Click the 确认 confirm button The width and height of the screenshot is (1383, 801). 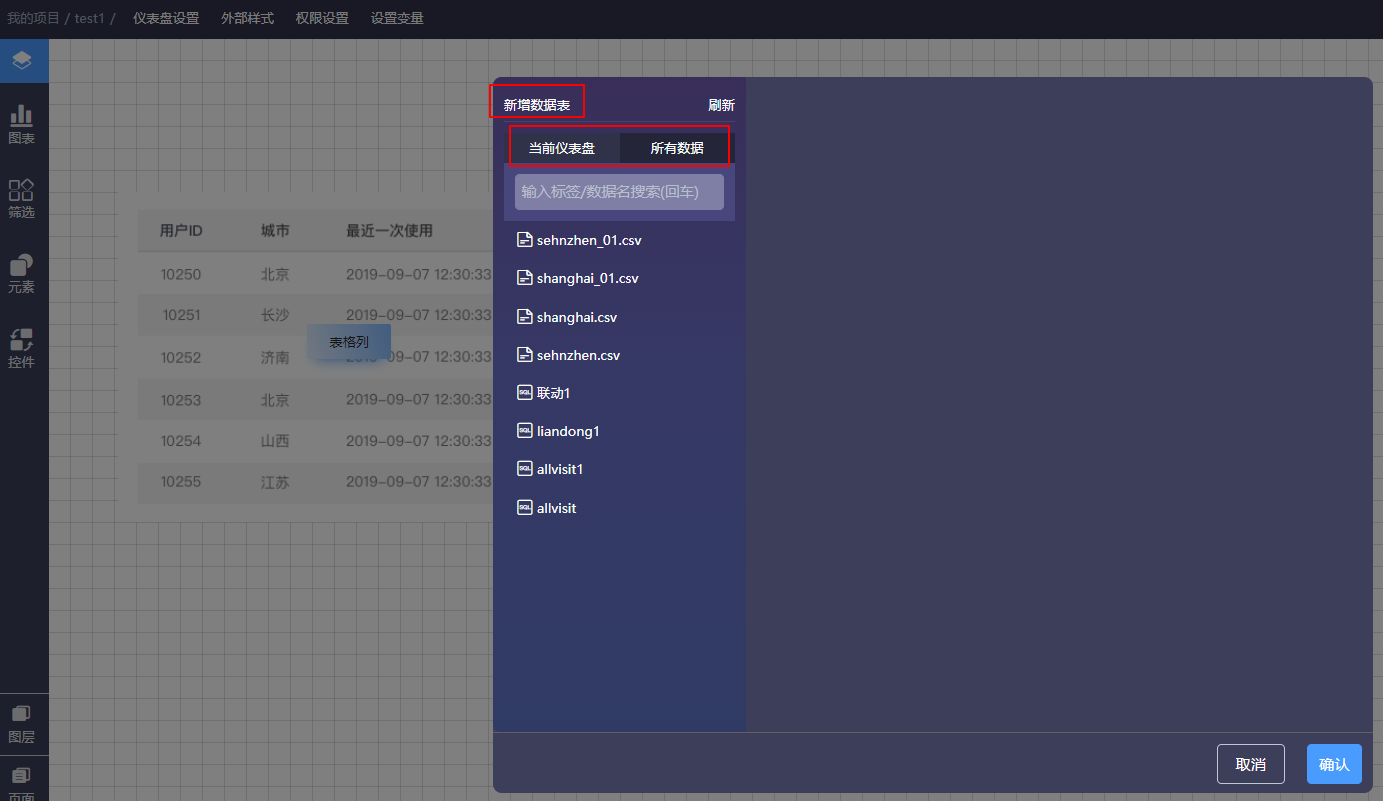1334,764
